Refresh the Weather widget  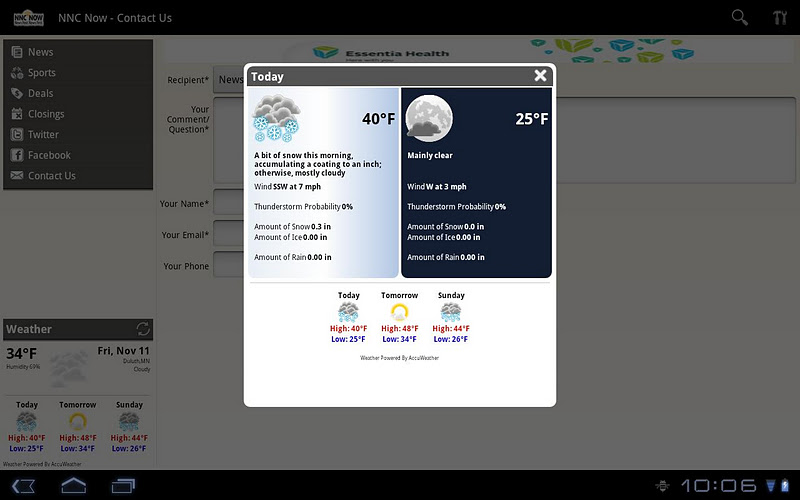(143, 329)
